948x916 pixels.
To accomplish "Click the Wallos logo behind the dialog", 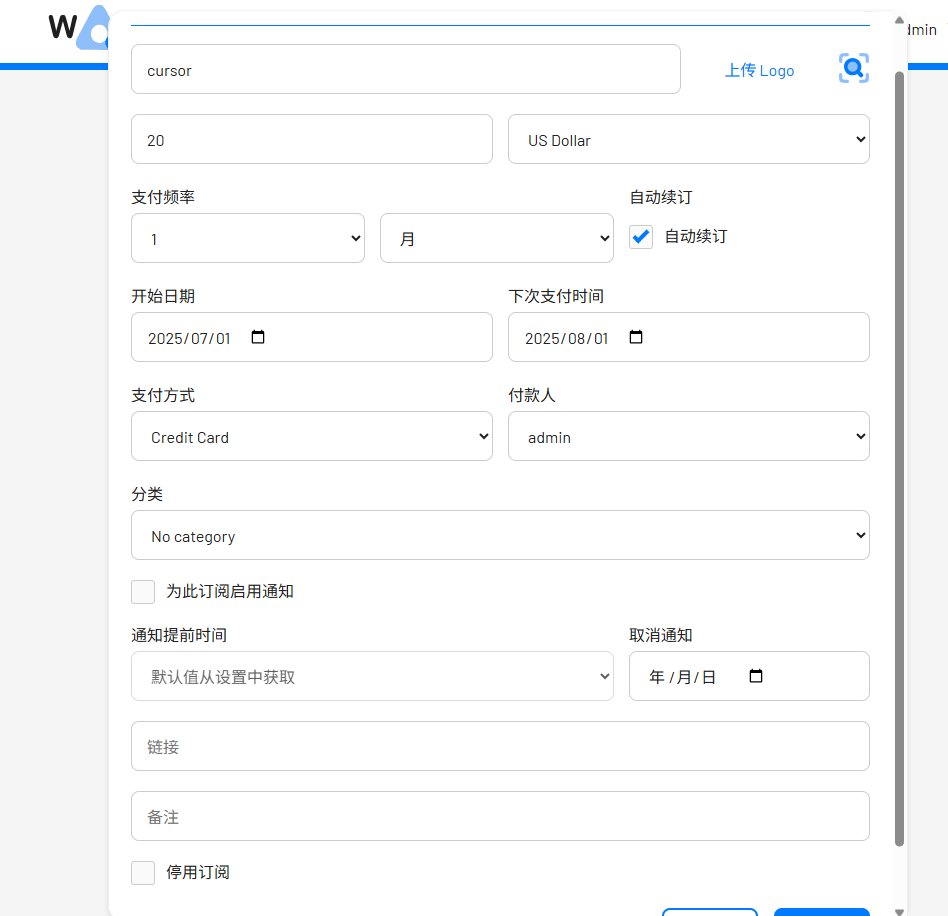I will tap(79, 27).
